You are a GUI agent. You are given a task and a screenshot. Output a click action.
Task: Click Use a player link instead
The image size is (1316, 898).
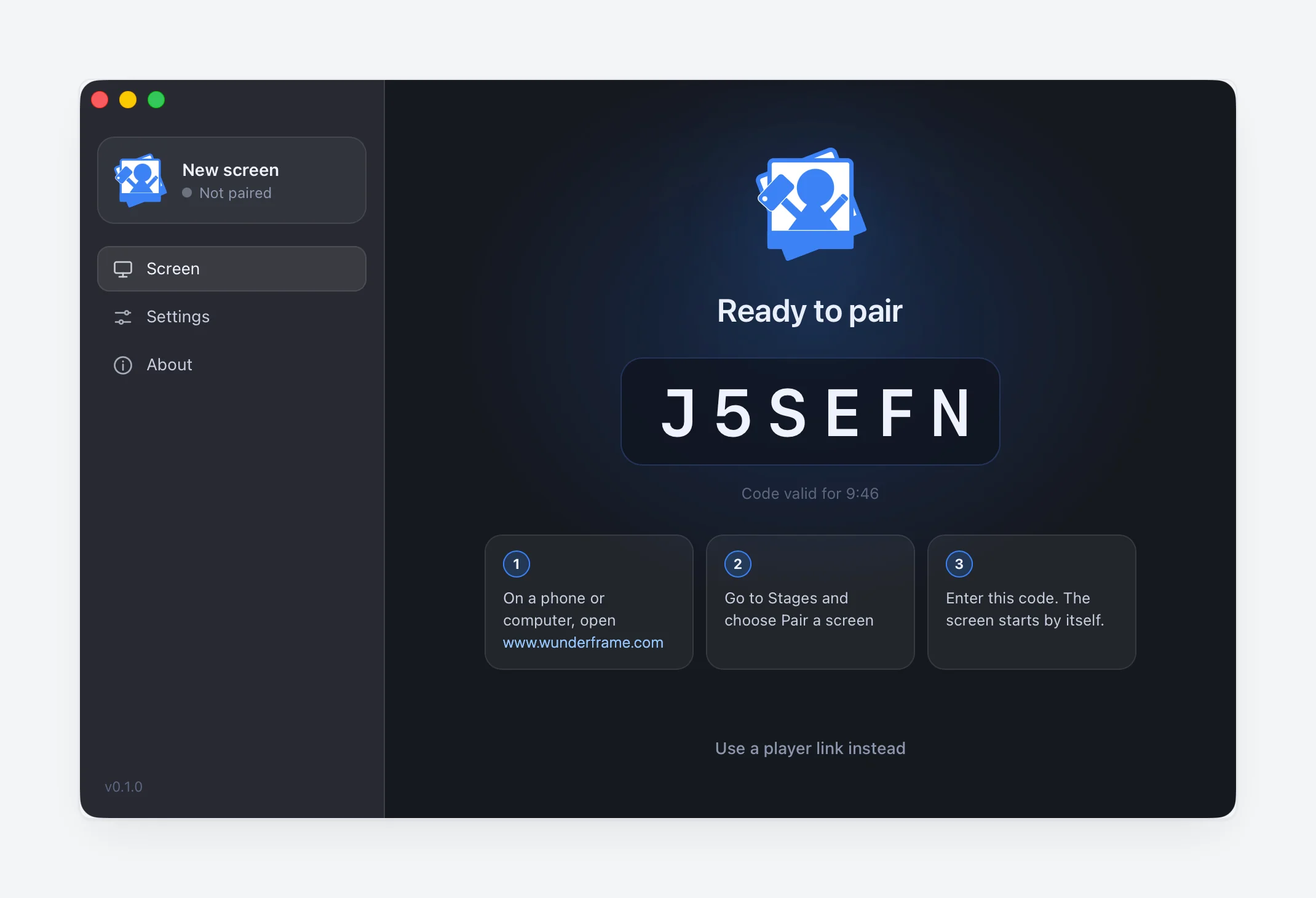tap(811, 749)
